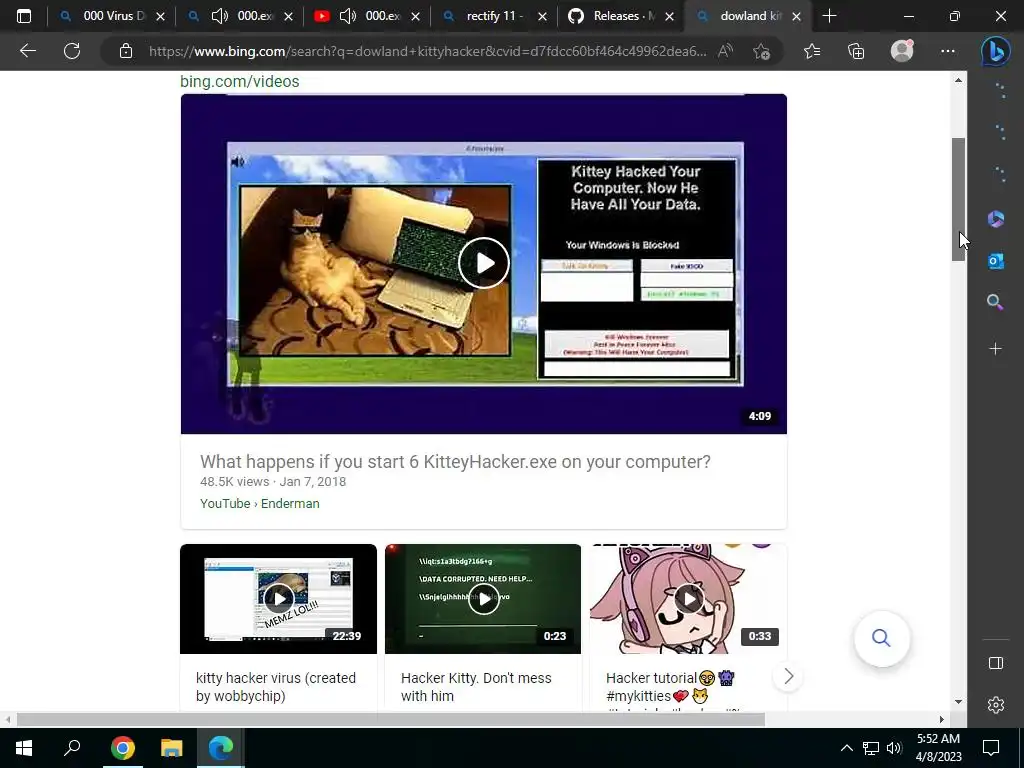This screenshot has height=768, width=1024.
Task: Open Outlook icon in Edge sidebar
Action: coord(995,261)
